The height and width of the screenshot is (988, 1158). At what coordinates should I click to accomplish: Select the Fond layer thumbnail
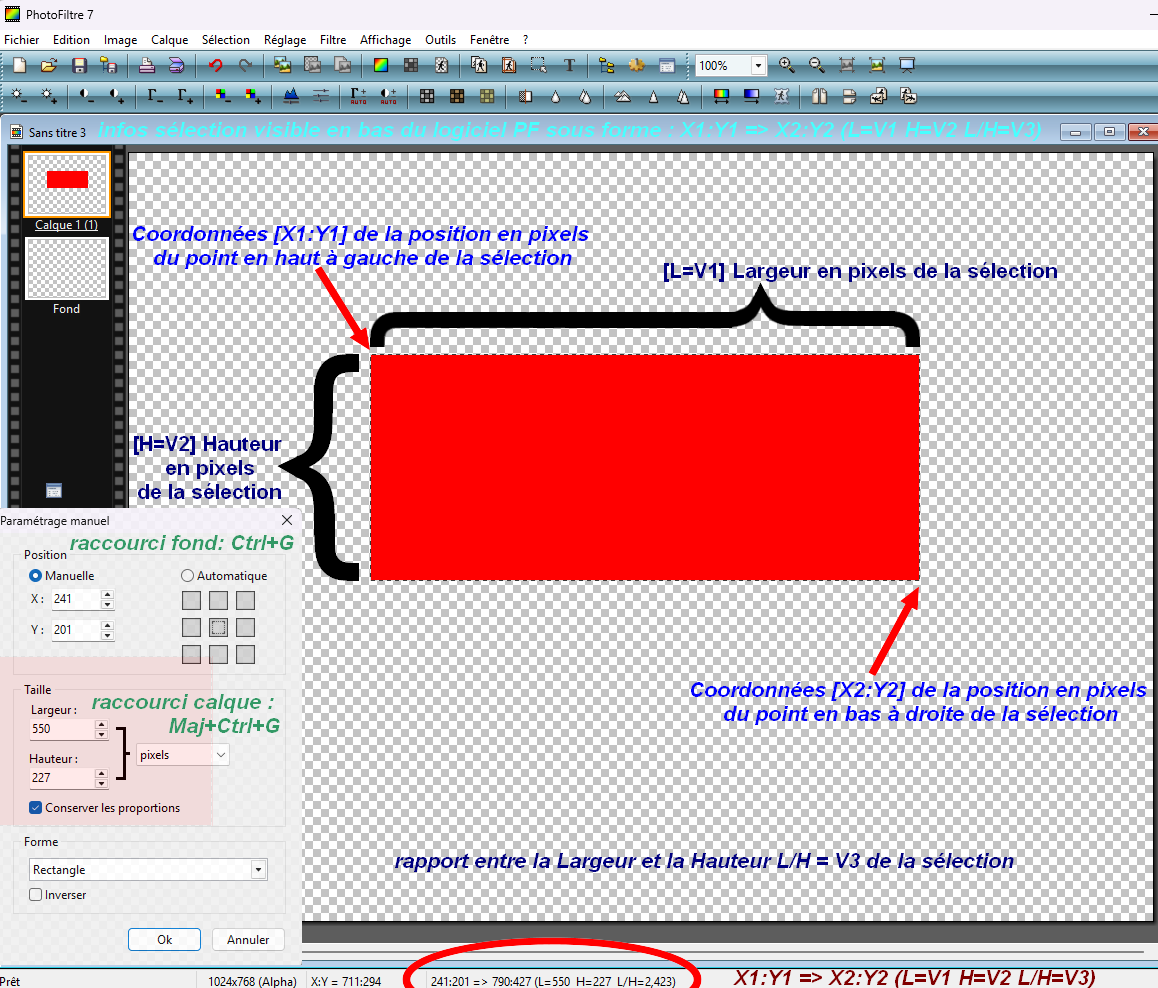point(67,268)
